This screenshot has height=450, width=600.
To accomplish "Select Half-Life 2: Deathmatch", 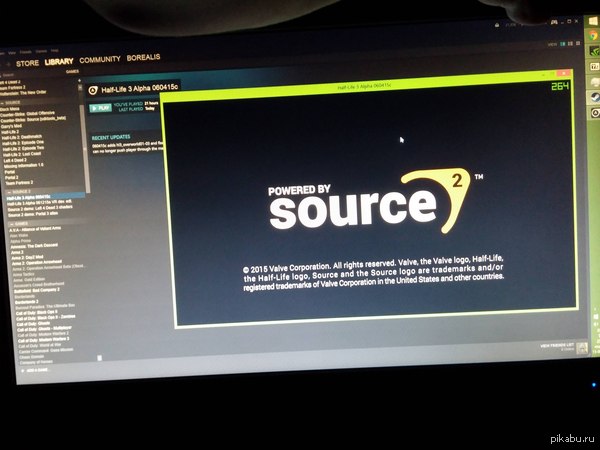I will click(x=22, y=137).
